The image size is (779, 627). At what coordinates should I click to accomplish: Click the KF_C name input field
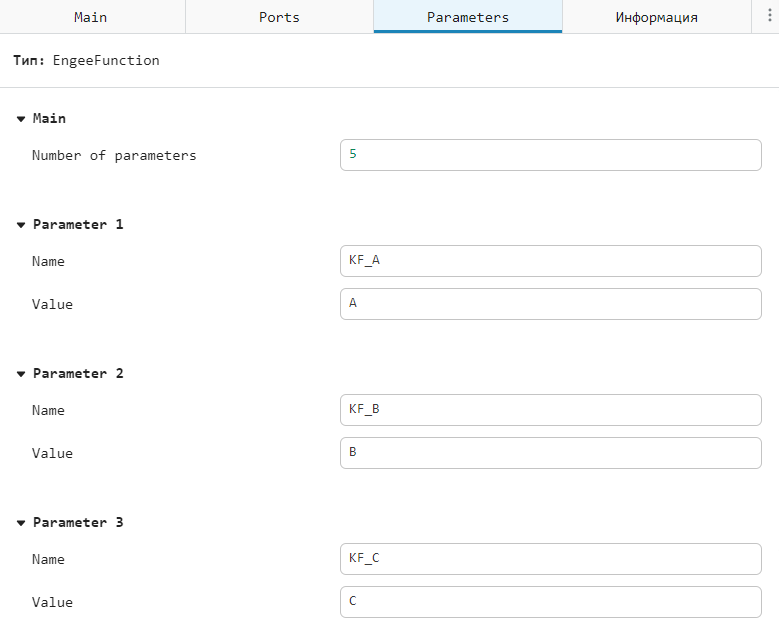click(x=550, y=559)
